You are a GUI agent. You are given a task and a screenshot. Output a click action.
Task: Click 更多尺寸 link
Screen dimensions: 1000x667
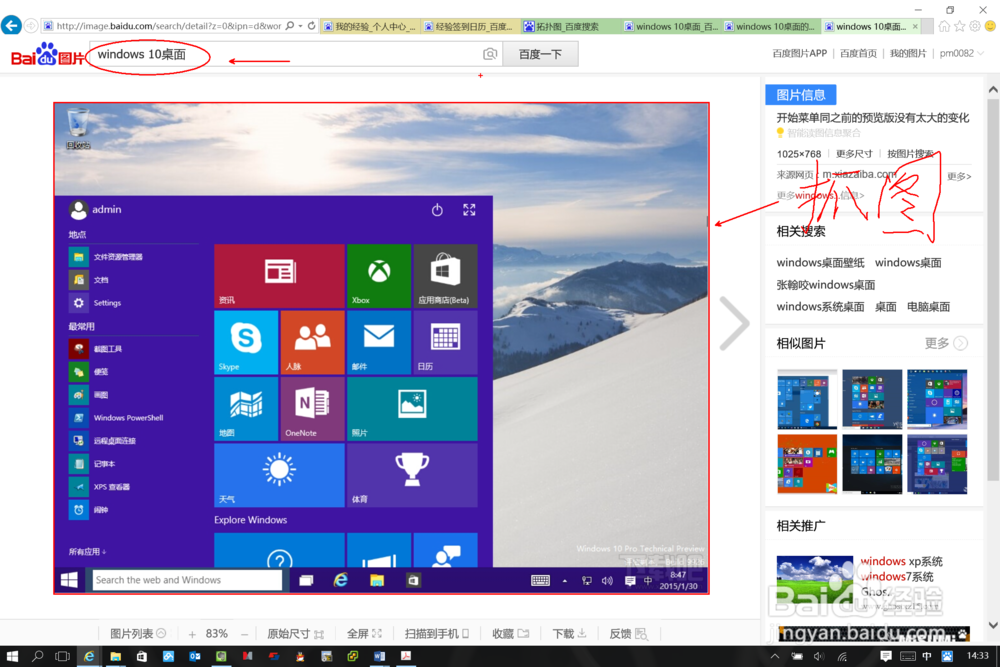coord(854,154)
